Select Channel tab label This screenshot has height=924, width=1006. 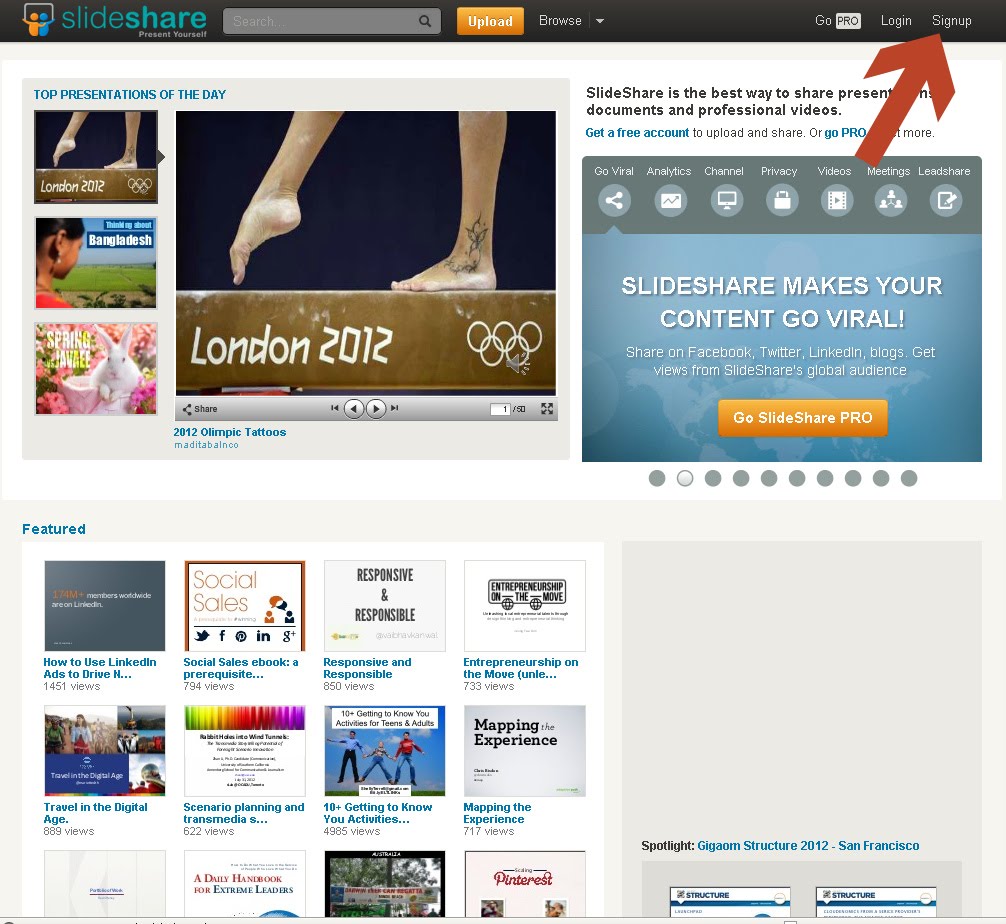pyautogui.click(x=724, y=171)
